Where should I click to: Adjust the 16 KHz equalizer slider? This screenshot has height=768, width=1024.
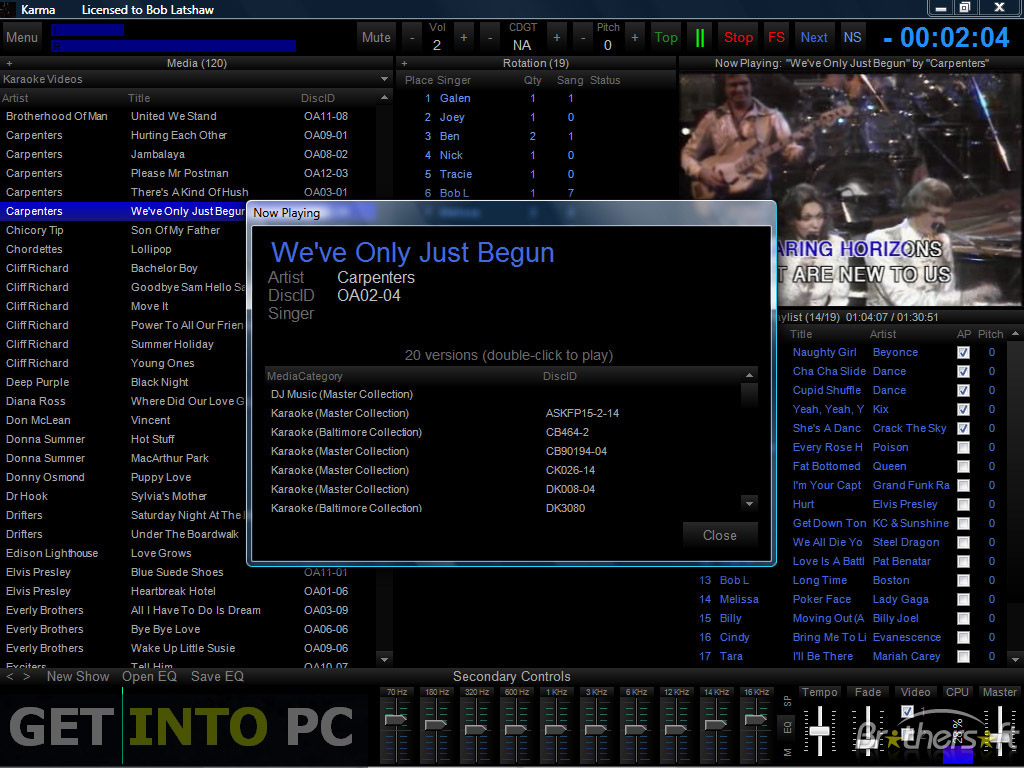click(756, 718)
